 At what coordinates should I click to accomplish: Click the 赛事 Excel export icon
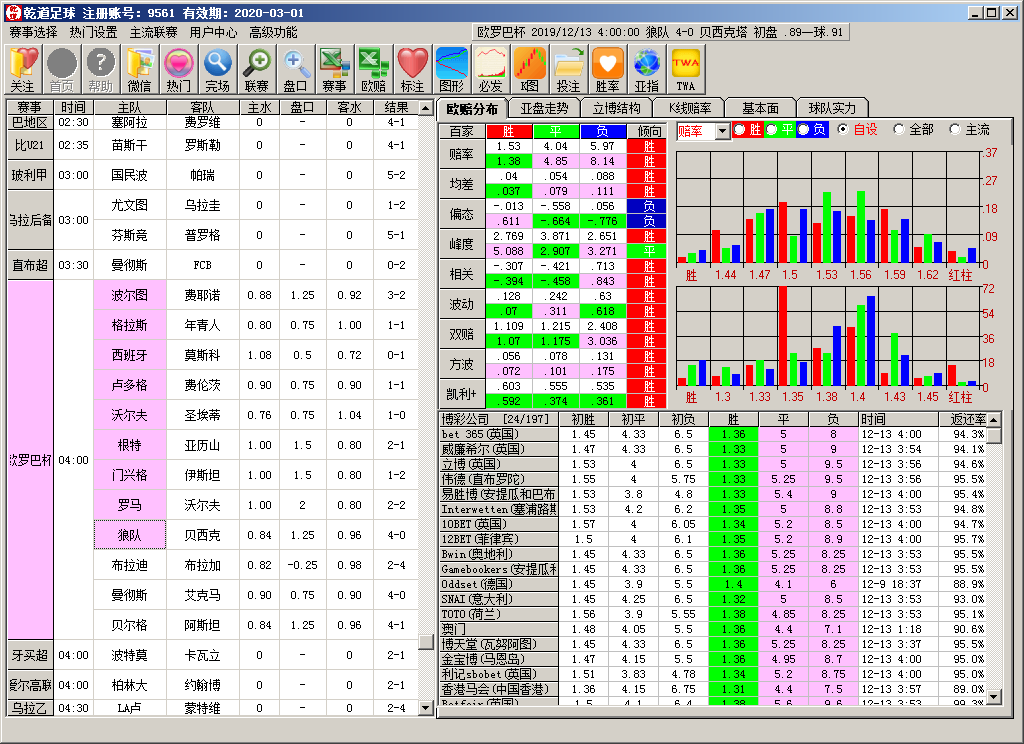[334, 70]
